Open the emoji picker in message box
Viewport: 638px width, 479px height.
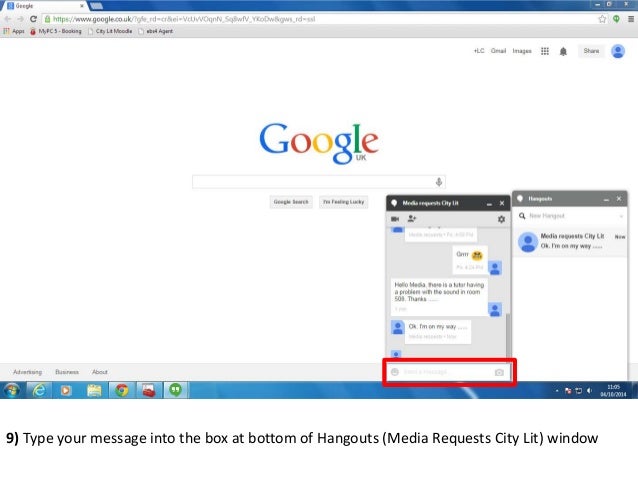click(x=394, y=372)
